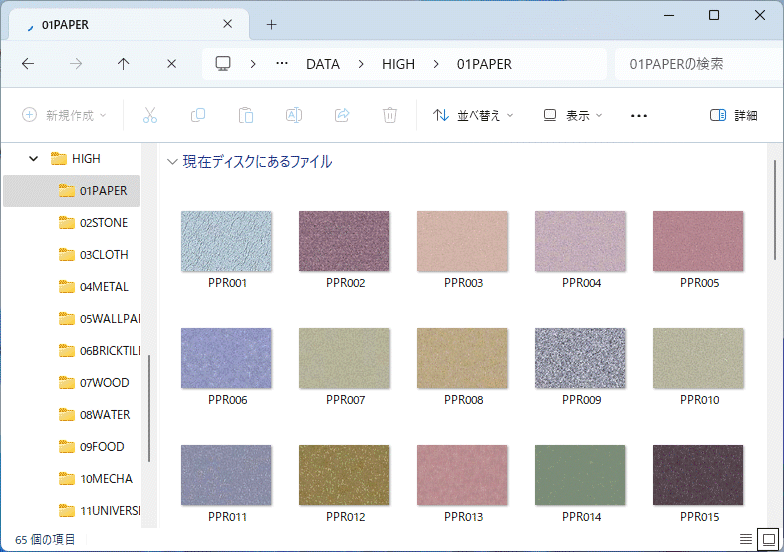This screenshot has width=784, height=552.
Task: Open the See more ellipsis menu
Action: 638,116
